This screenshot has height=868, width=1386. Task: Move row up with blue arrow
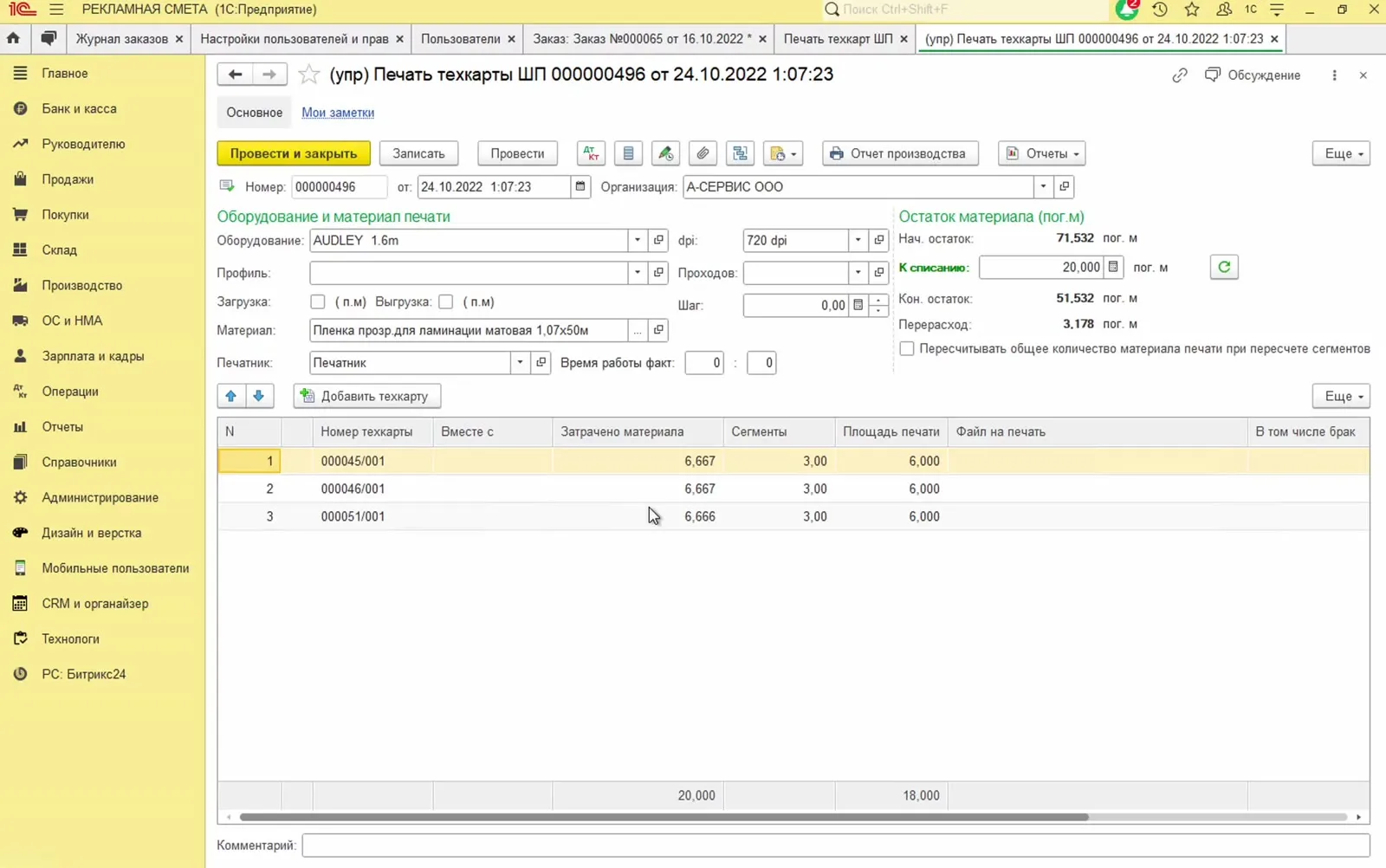click(230, 396)
